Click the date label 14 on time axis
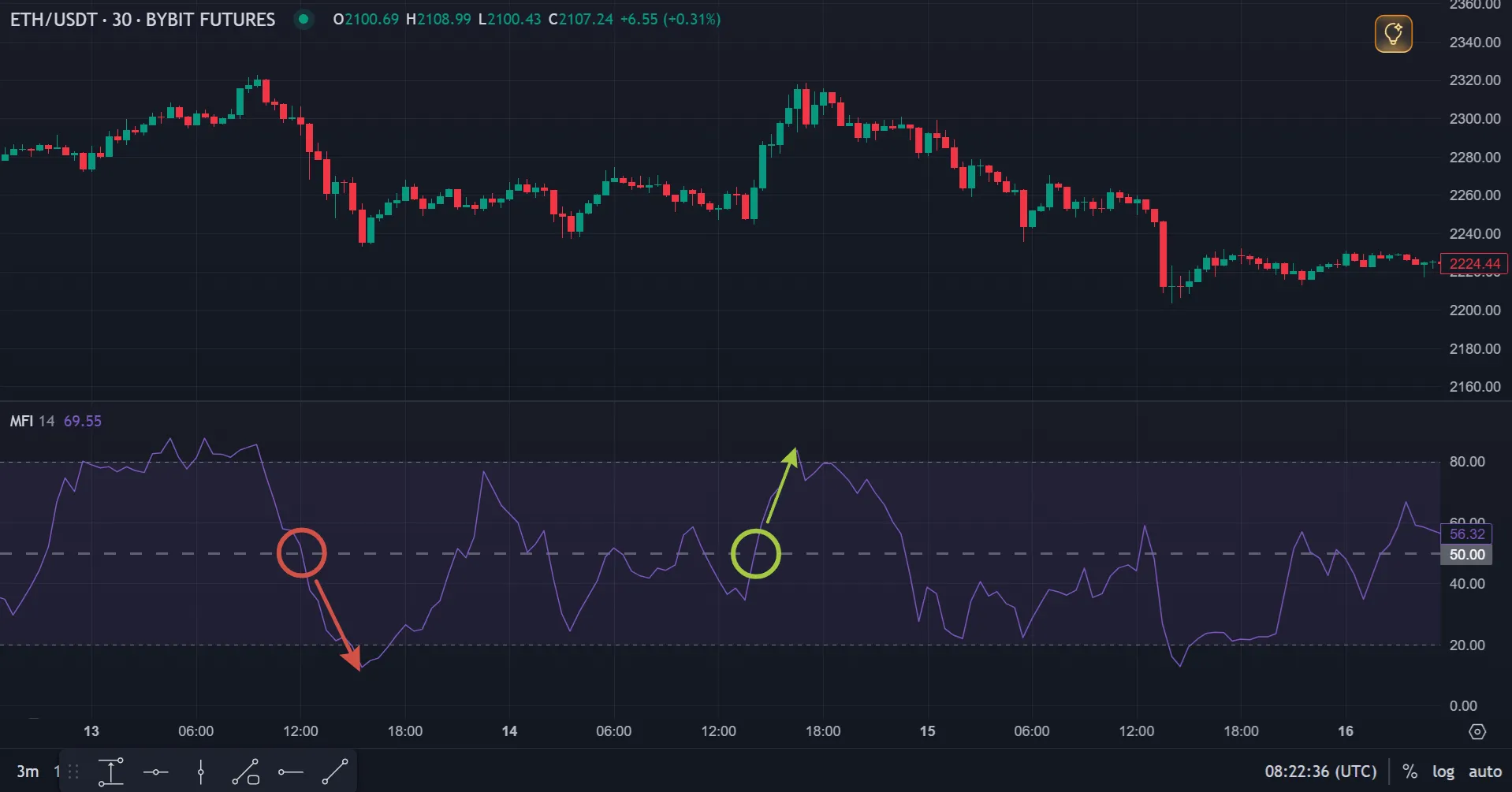Viewport: 1512px width, 792px height. click(509, 731)
